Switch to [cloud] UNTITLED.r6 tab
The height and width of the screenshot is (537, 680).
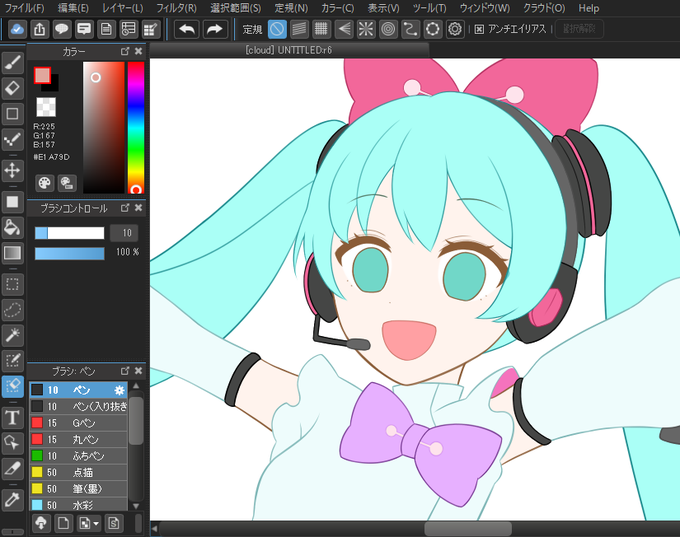[x=289, y=50]
